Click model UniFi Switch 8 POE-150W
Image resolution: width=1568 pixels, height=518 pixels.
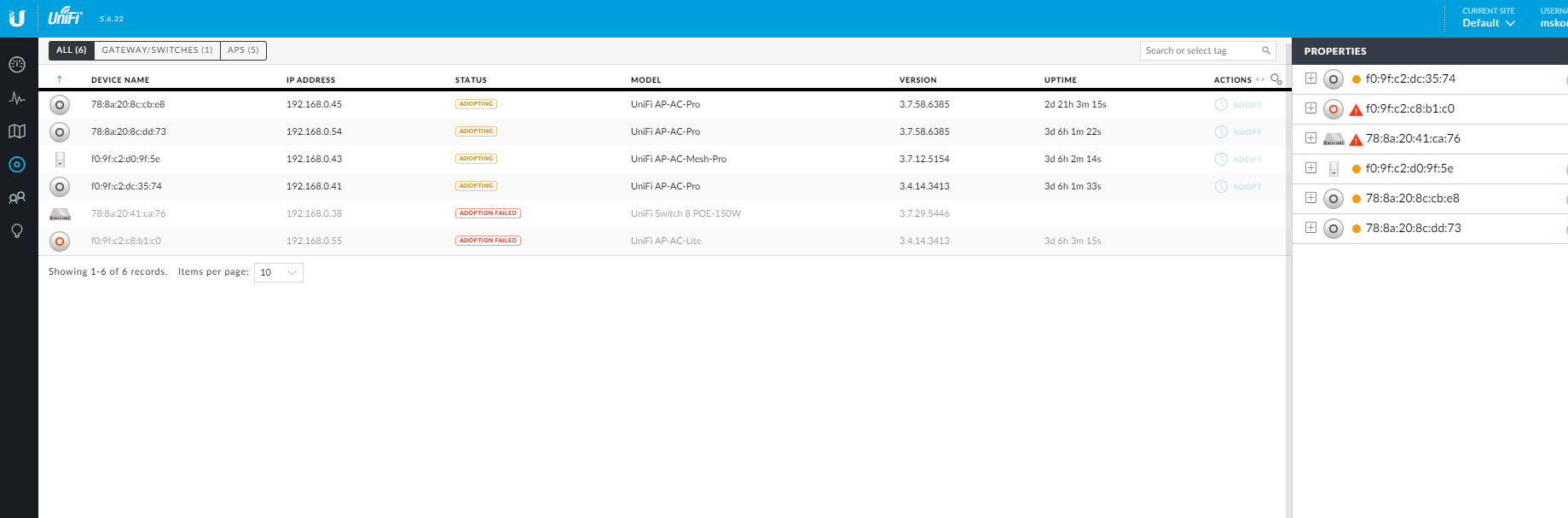pyautogui.click(x=686, y=213)
